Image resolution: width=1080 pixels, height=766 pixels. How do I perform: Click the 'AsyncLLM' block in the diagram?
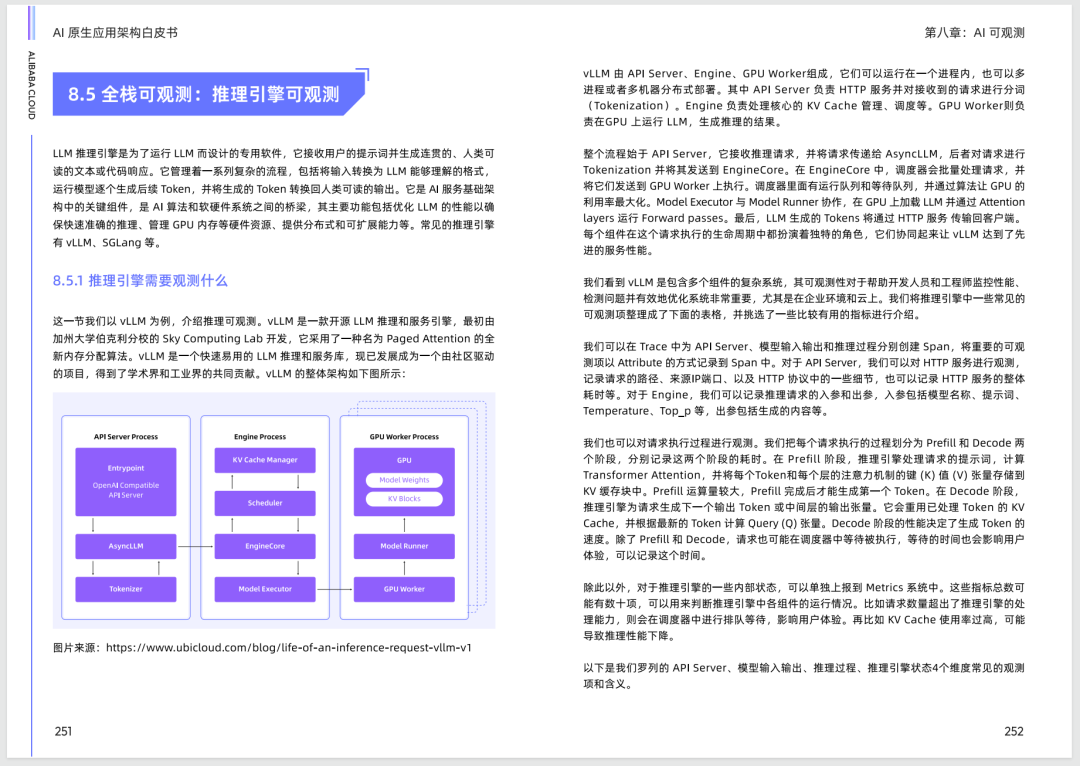(x=125, y=546)
